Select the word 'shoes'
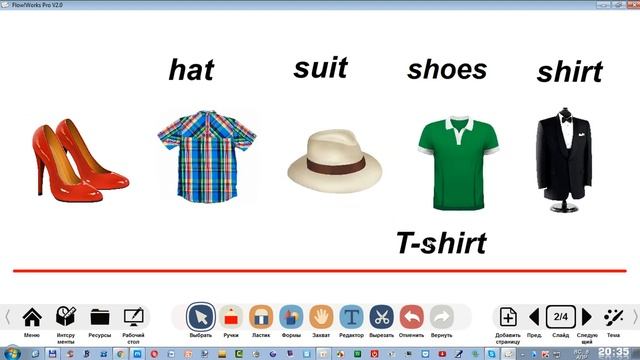The height and width of the screenshot is (360, 640). click(x=447, y=69)
